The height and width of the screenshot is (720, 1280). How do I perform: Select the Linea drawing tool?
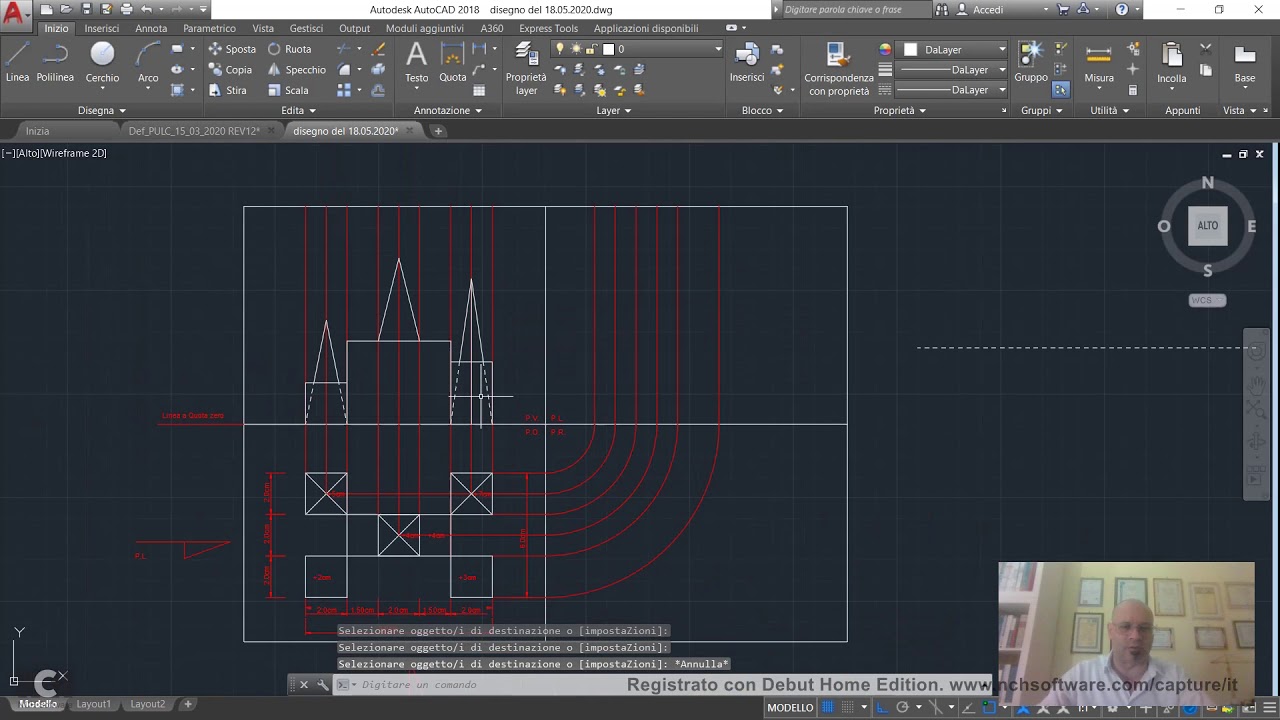17,63
